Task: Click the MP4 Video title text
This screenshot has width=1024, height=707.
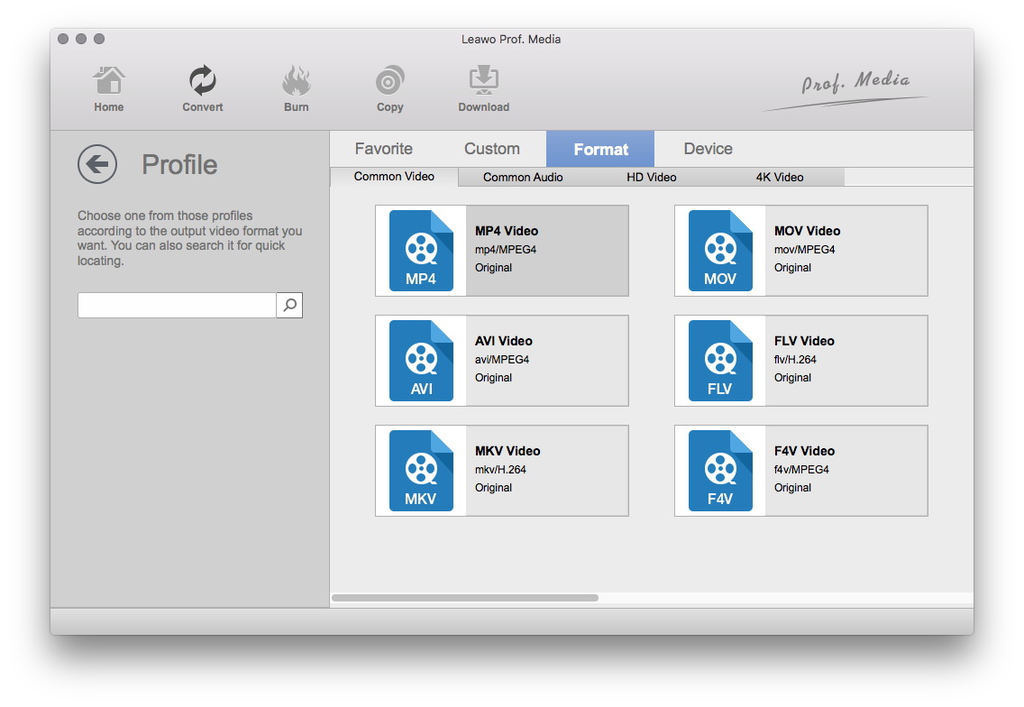Action: tap(507, 231)
